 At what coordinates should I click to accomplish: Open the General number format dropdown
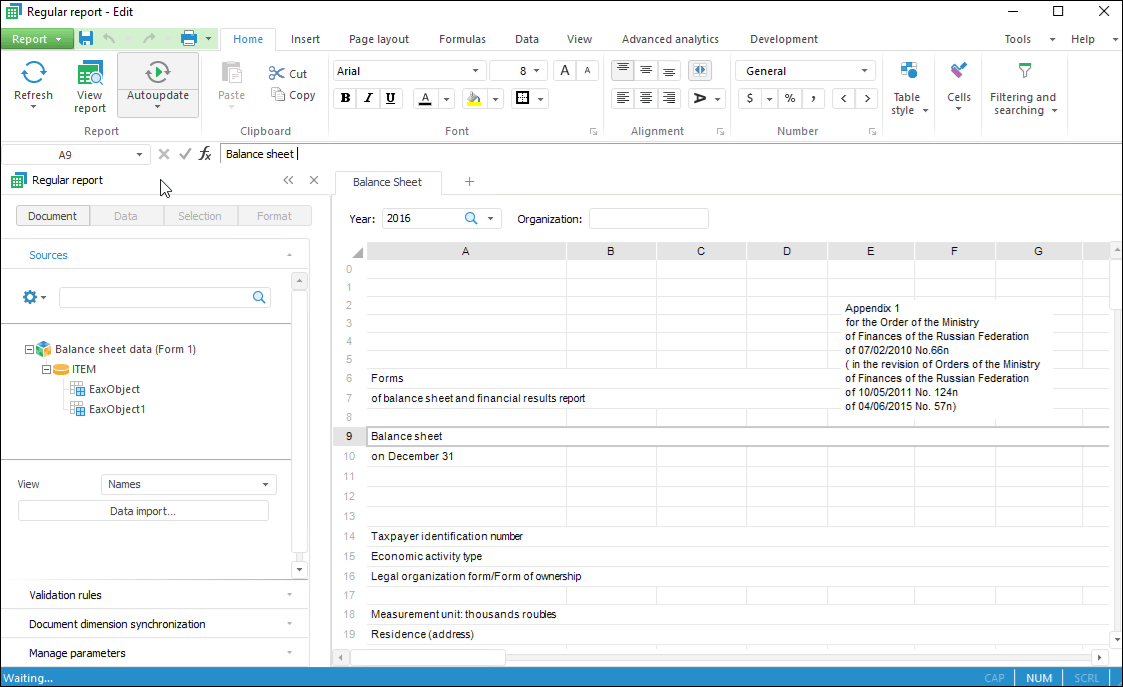[x=805, y=71]
